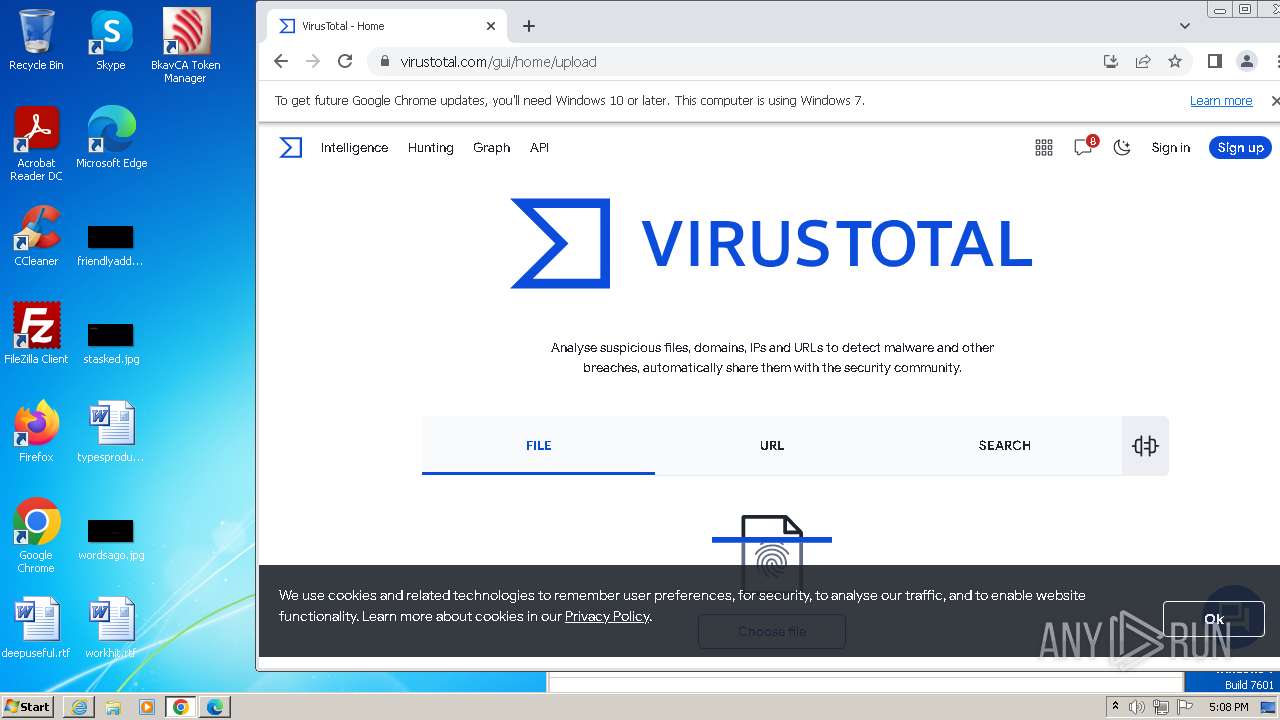Viewport: 1280px width, 720px height.
Task: Open FileZilla Client shortcut
Action: pyautogui.click(x=36, y=333)
